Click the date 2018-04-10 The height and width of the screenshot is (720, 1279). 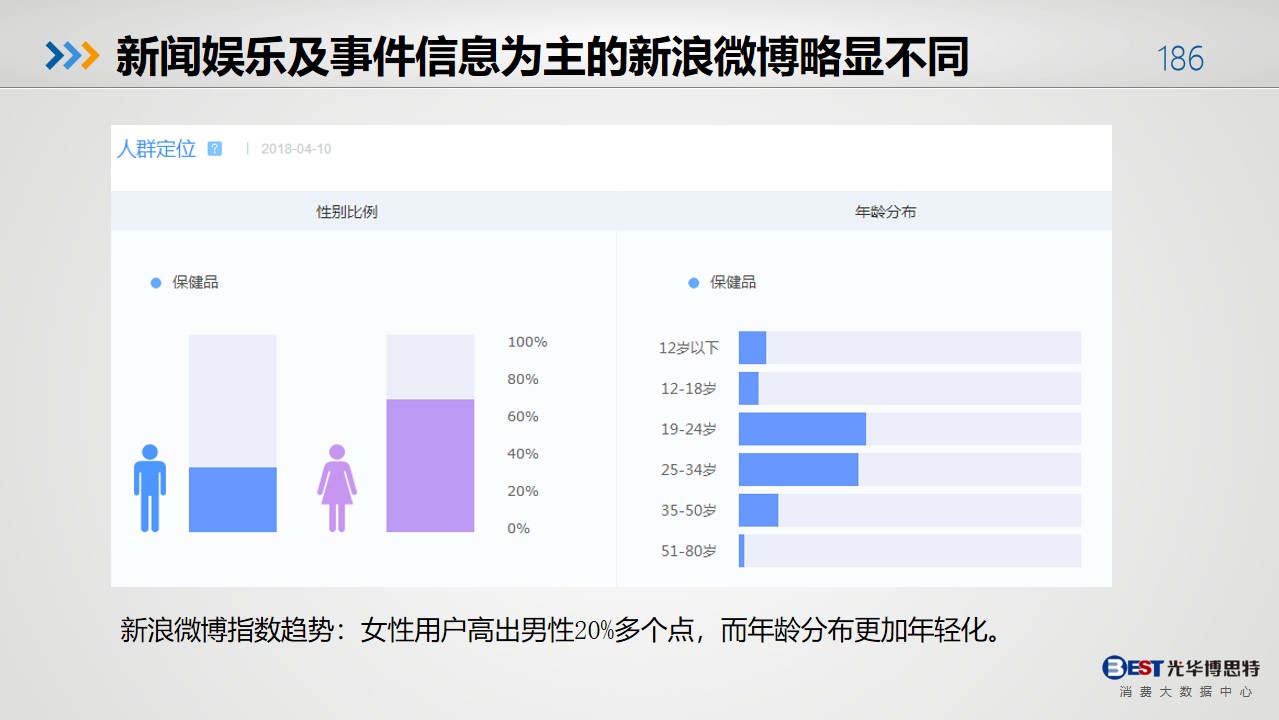[x=296, y=149]
